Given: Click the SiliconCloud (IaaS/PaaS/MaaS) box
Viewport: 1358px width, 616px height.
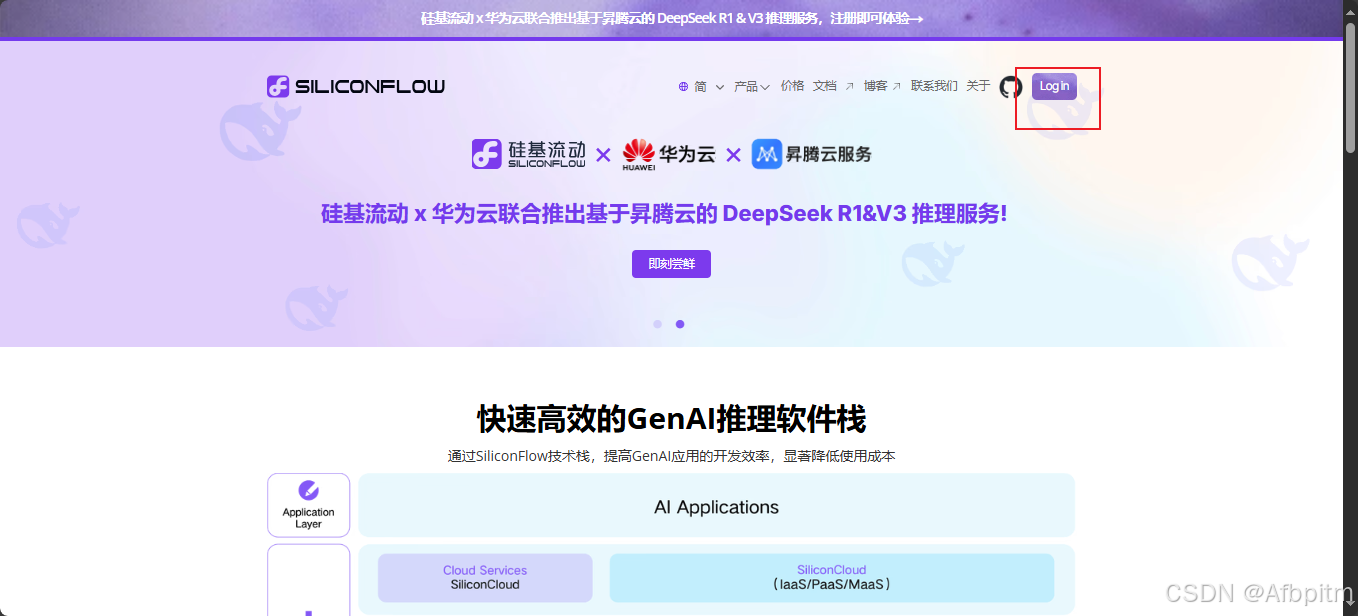Looking at the screenshot, I should tap(832, 578).
